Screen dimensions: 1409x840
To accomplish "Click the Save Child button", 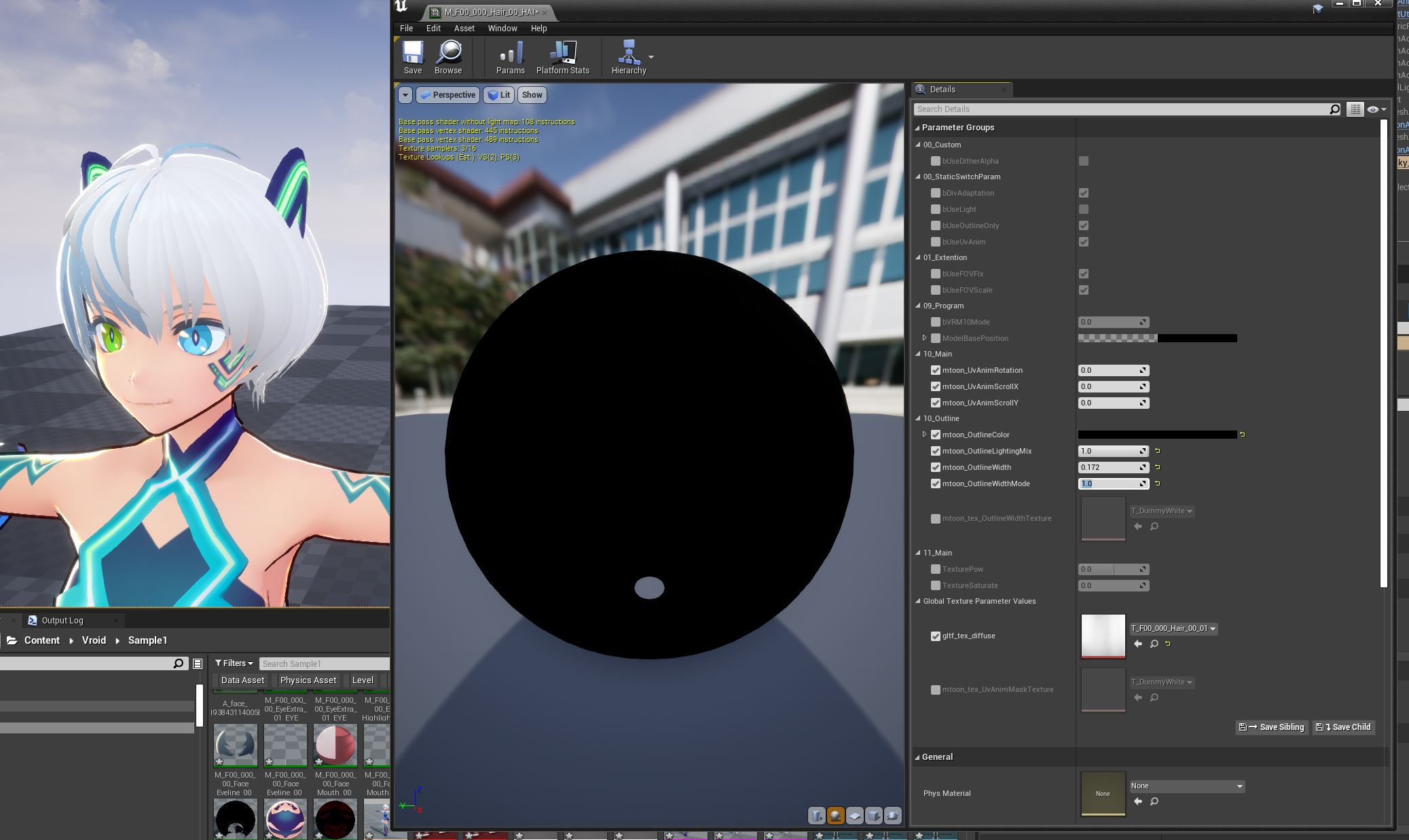I will point(1343,727).
